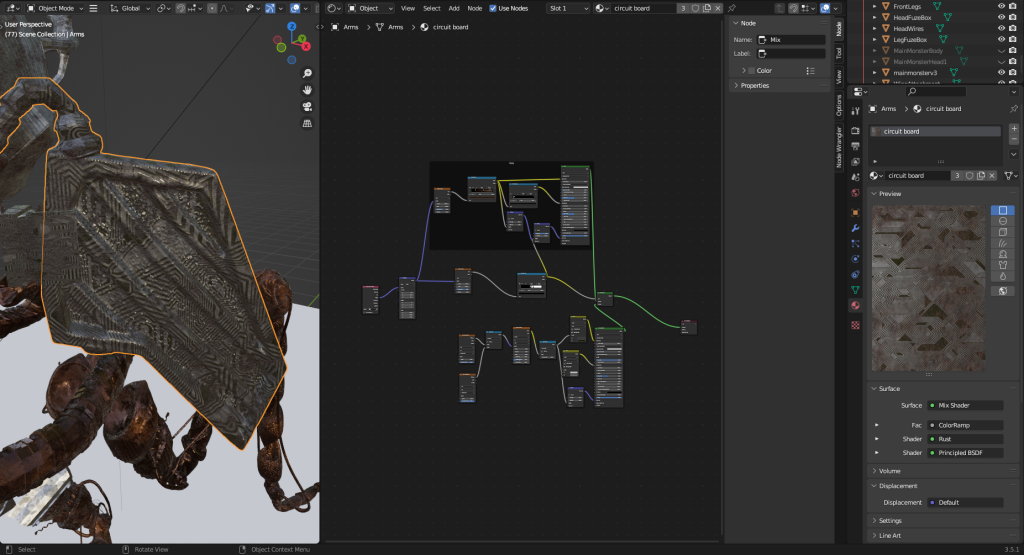Expand the FrontLegs outliner item

tap(875, 7)
